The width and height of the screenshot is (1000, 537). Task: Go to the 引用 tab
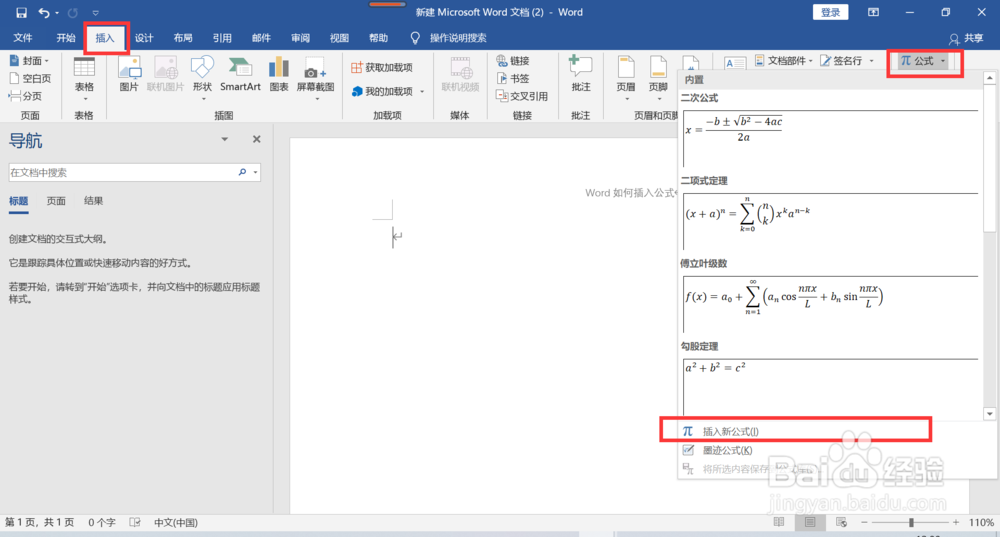point(222,38)
